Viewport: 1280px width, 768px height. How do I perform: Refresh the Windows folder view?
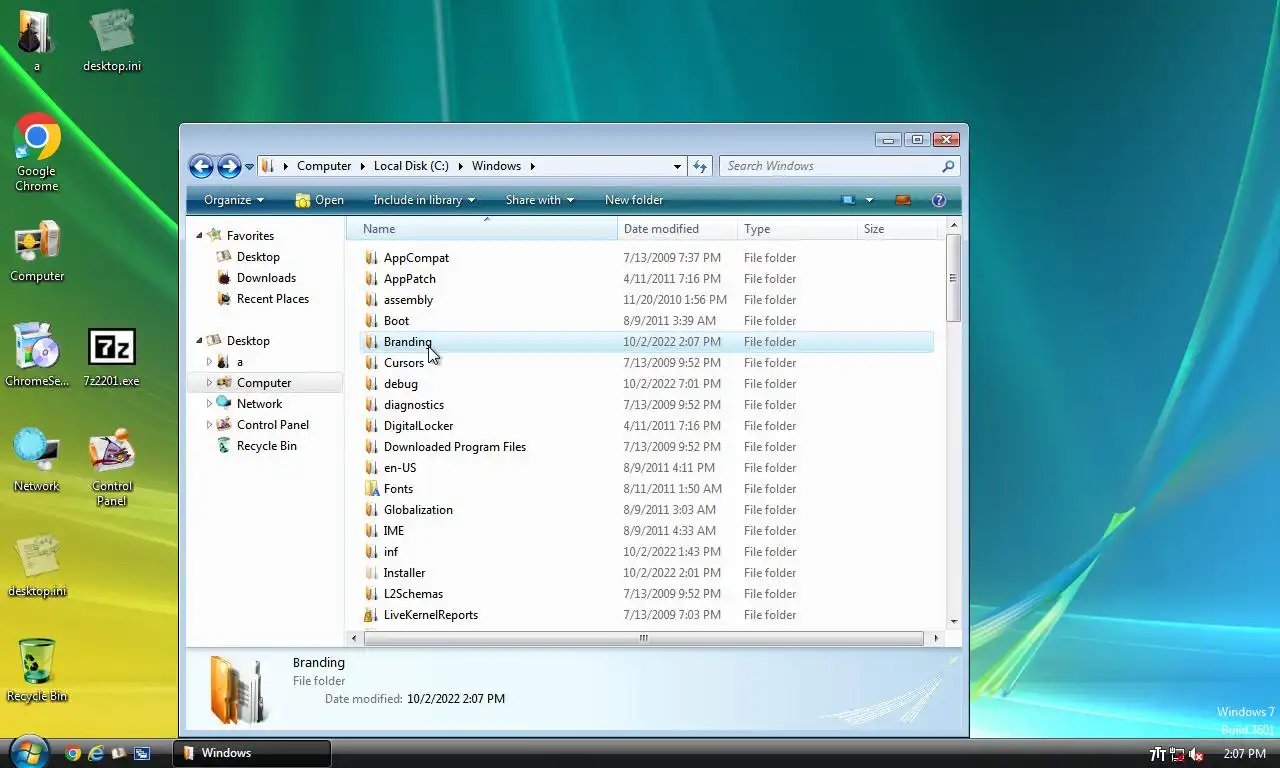[700, 166]
